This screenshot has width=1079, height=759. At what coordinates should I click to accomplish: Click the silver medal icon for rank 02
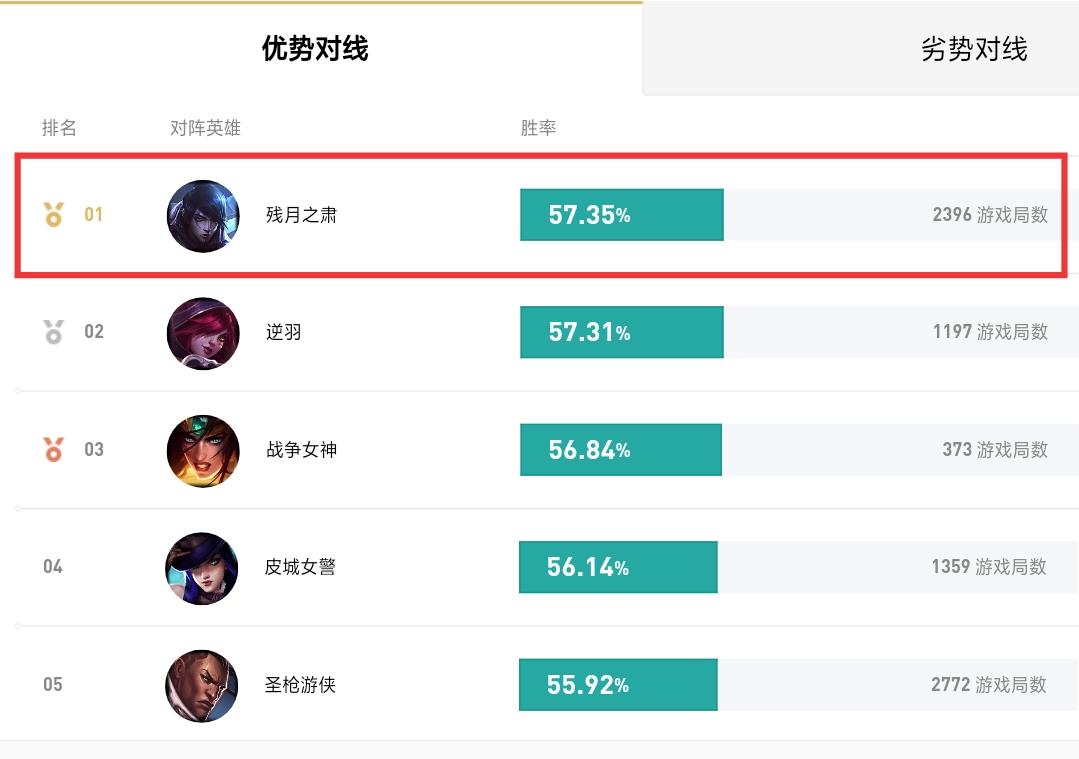point(53,332)
